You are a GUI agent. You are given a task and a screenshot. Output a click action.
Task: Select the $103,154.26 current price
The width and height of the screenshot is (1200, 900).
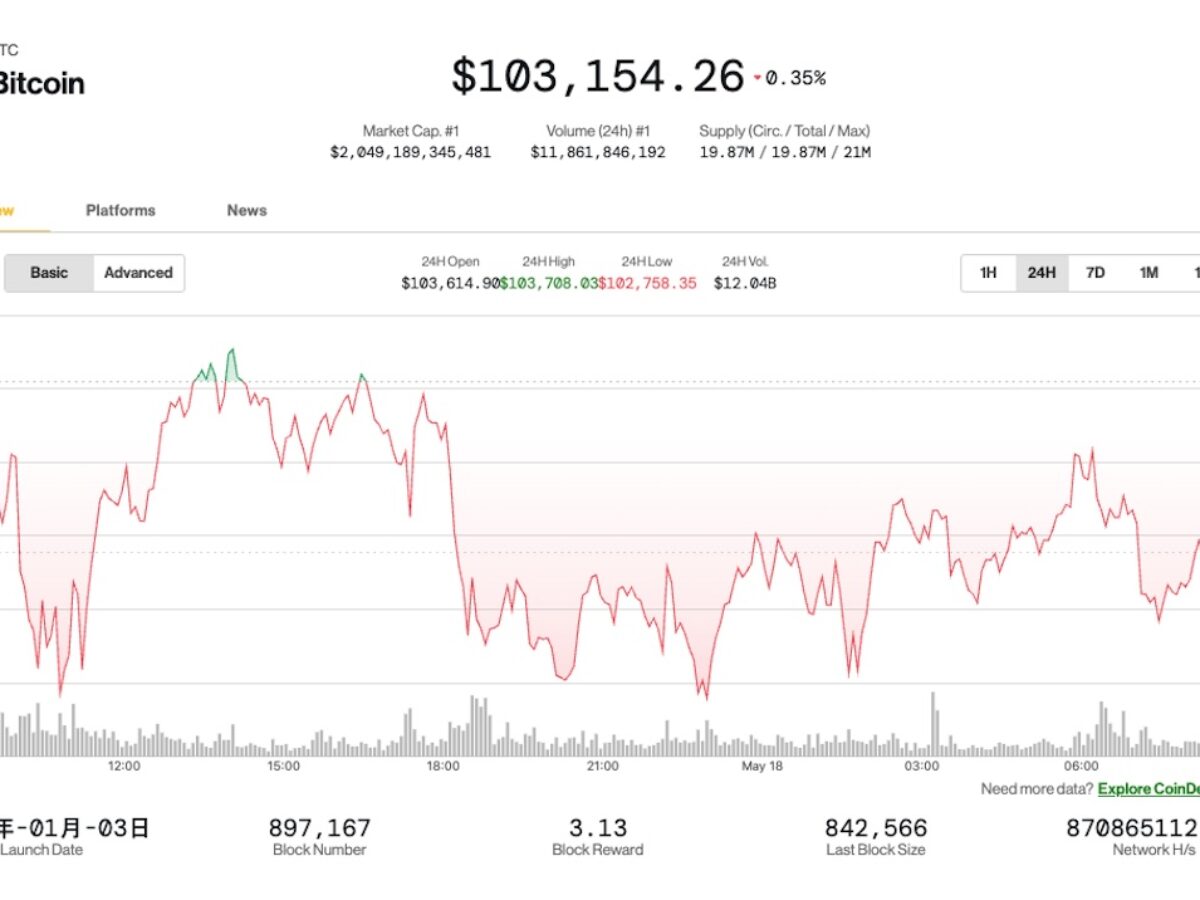tap(597, 77)
